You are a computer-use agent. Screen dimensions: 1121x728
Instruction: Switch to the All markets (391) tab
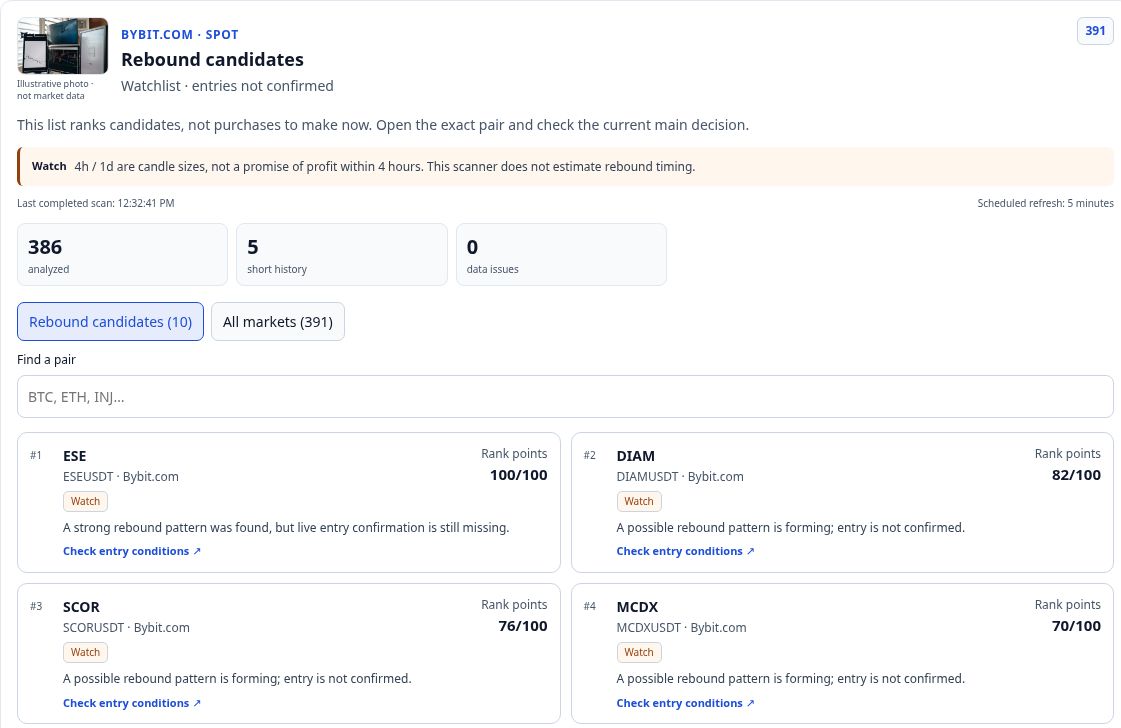coord(277,322)
